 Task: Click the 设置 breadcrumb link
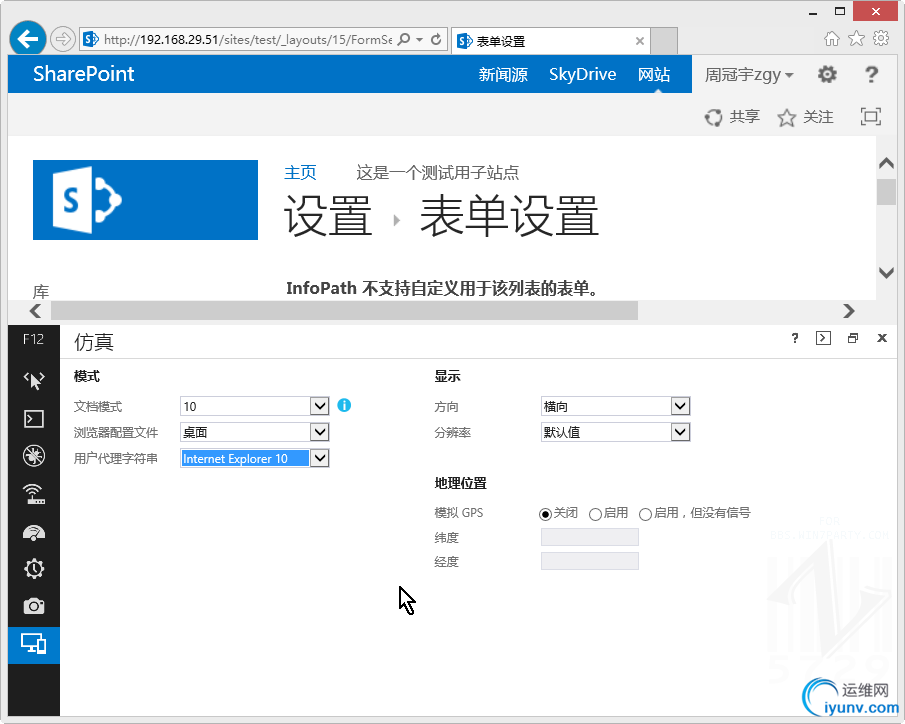click(x=328, y=215)
